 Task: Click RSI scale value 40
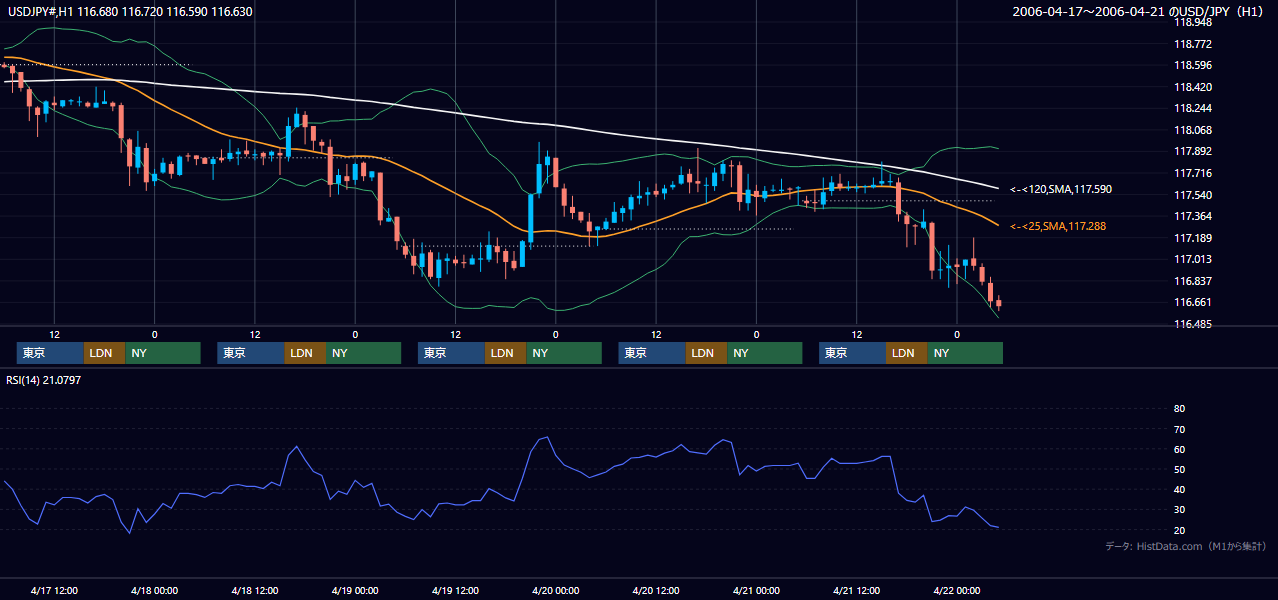[x=1179, y=490]
